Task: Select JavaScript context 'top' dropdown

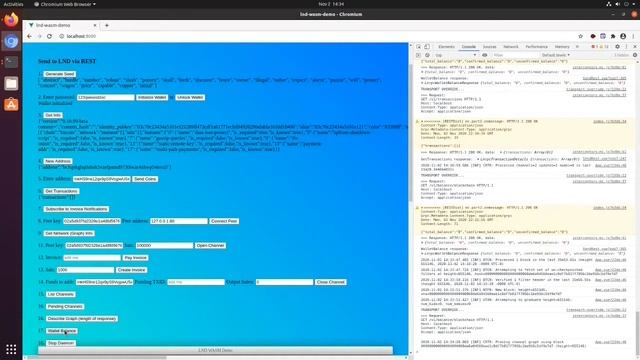Action: point(456,55)
